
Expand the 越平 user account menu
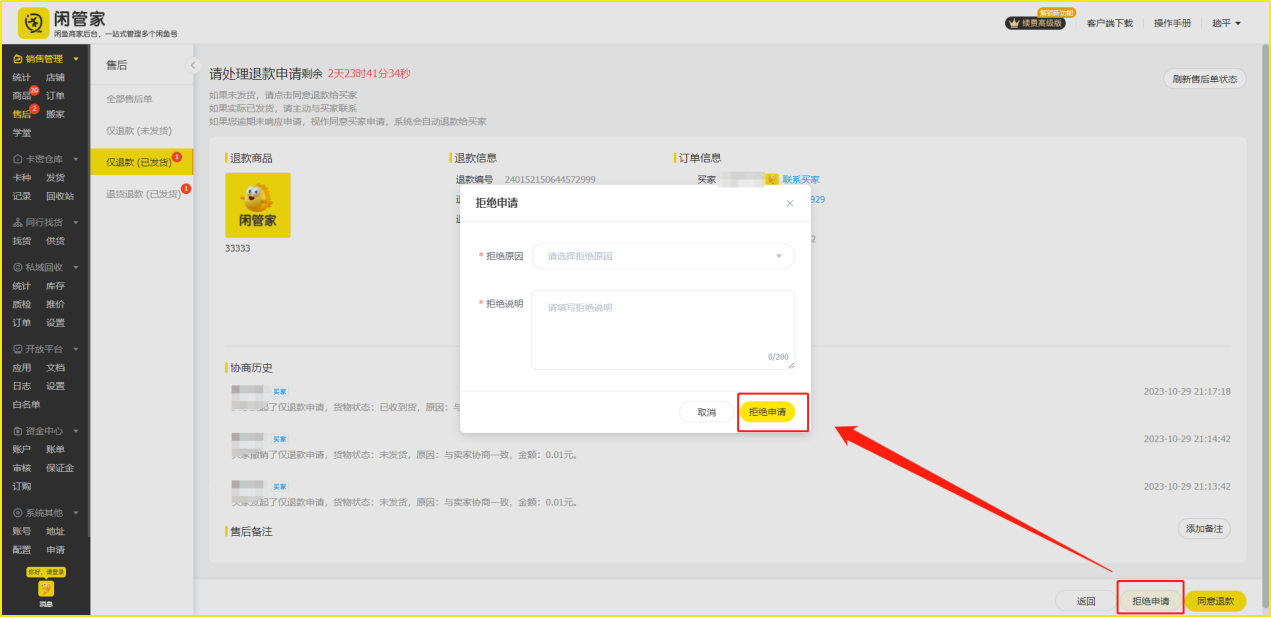[x=1226, y=23]
